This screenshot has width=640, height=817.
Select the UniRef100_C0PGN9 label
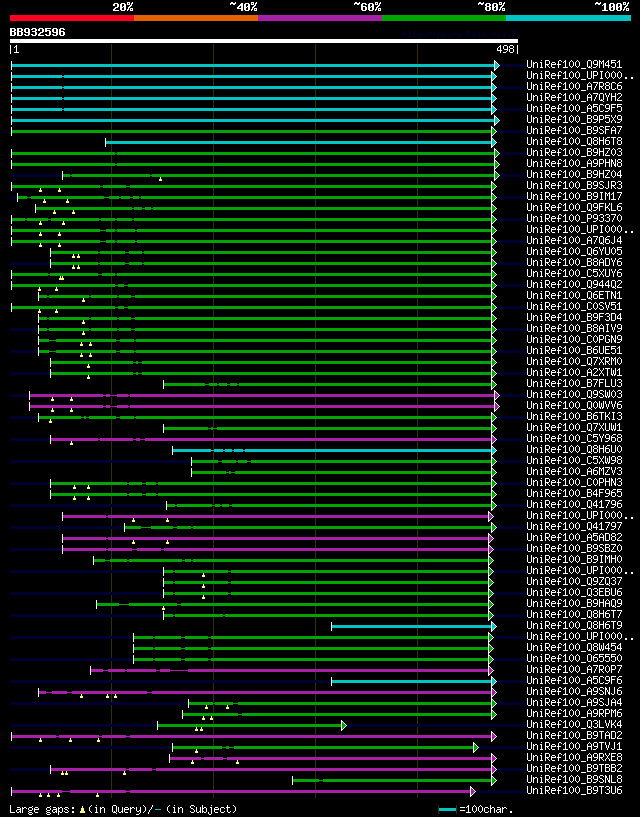574,339
